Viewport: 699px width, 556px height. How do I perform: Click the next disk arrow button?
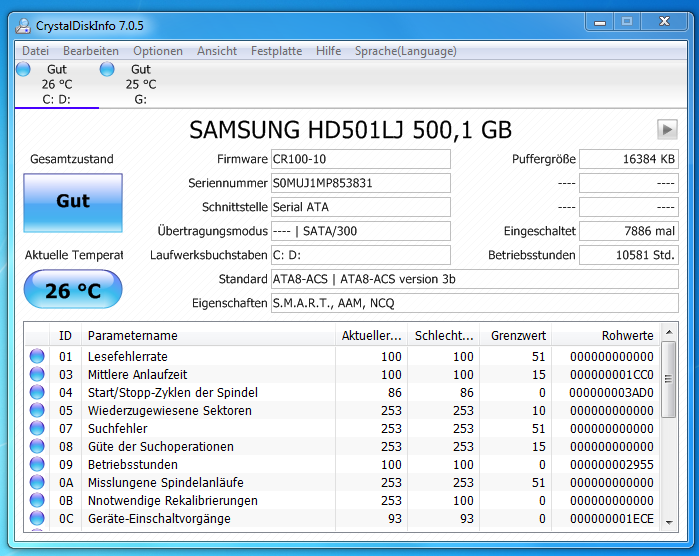[667, 130]
